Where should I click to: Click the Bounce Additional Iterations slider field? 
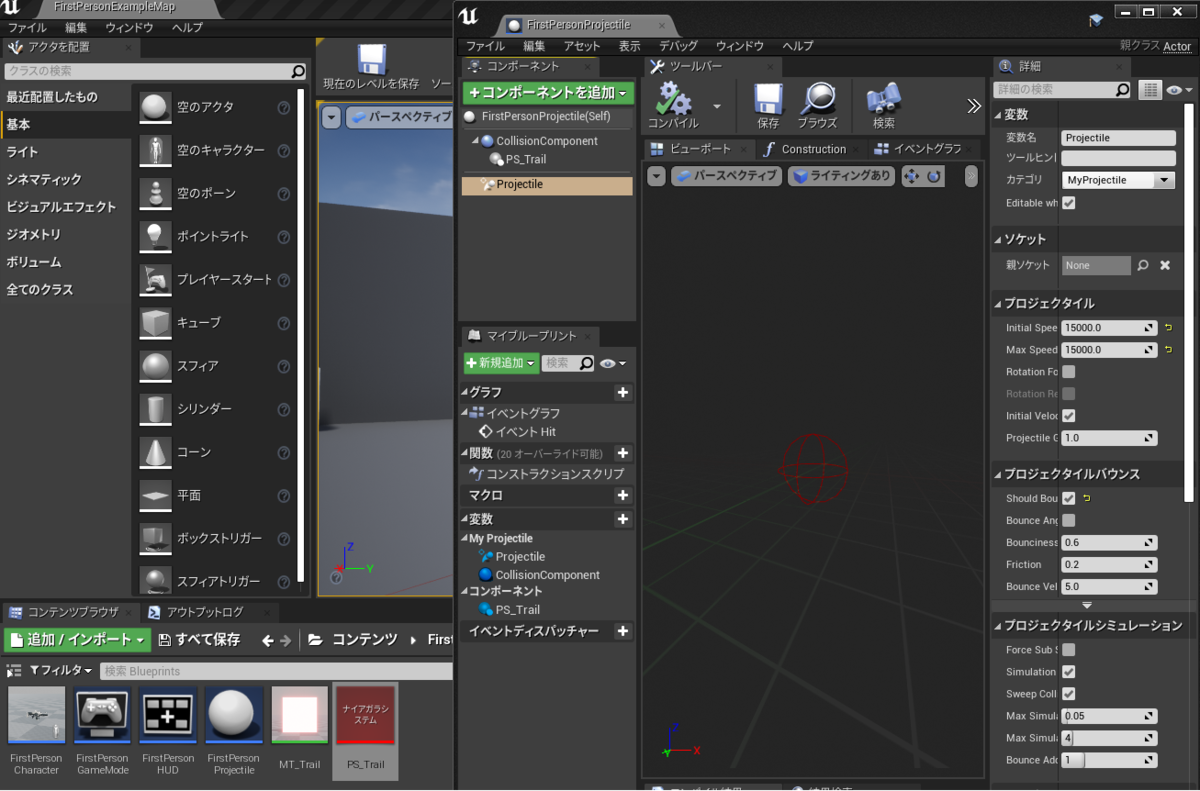[1109, 760]
